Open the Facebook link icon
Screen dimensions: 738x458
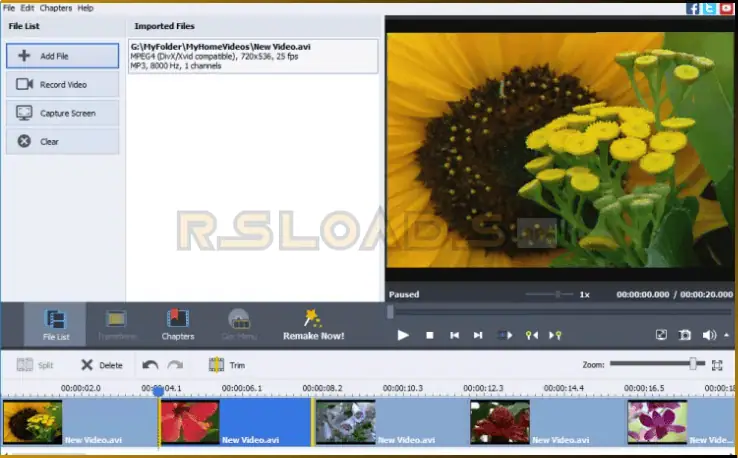[692, 8]
